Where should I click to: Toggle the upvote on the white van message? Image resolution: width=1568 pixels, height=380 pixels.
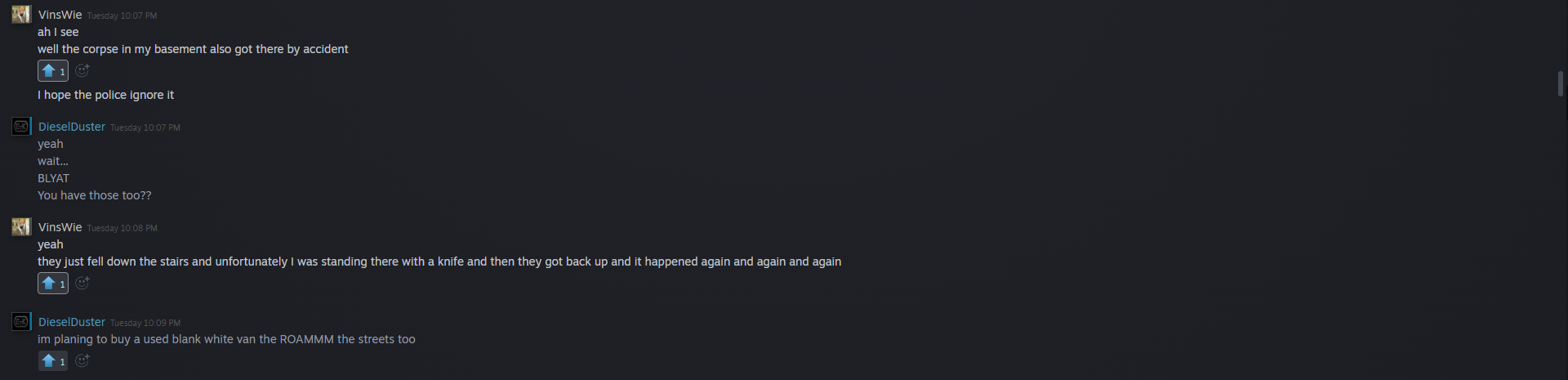[x=53, y=361]
